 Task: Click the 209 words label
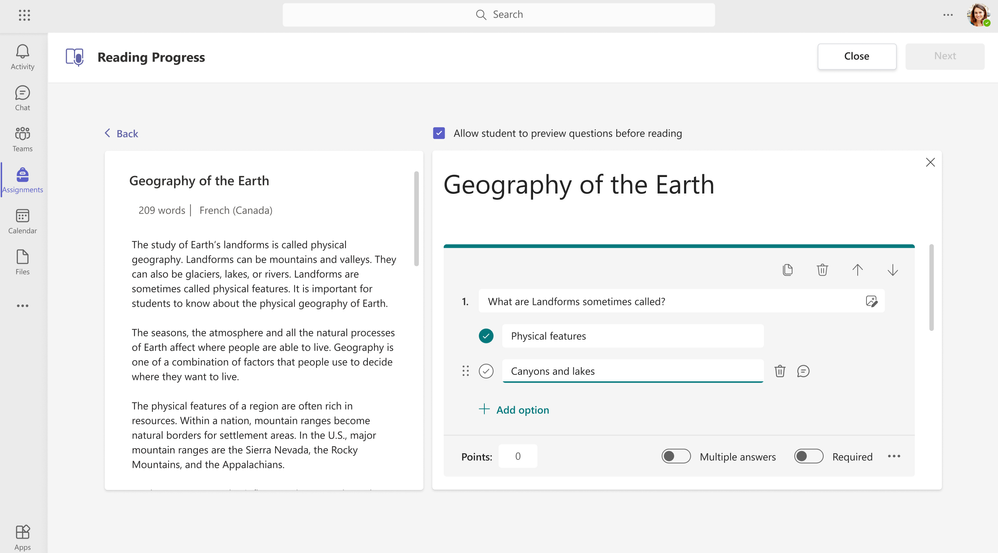click(x=162, y=210)
